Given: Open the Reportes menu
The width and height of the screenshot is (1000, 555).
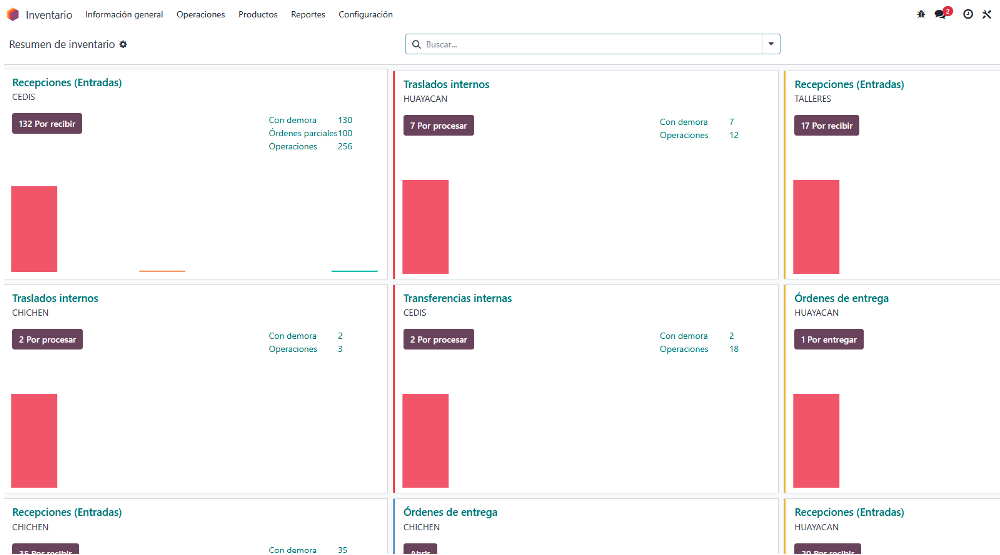Looking at the screenshot, I should pyautogui.click(x=308, y=14).
